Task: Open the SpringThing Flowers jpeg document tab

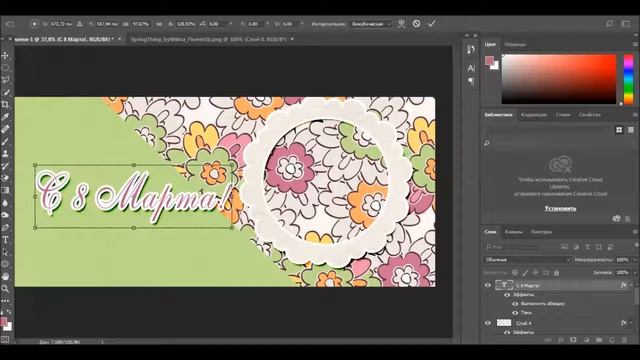Action: click(208, 39)
